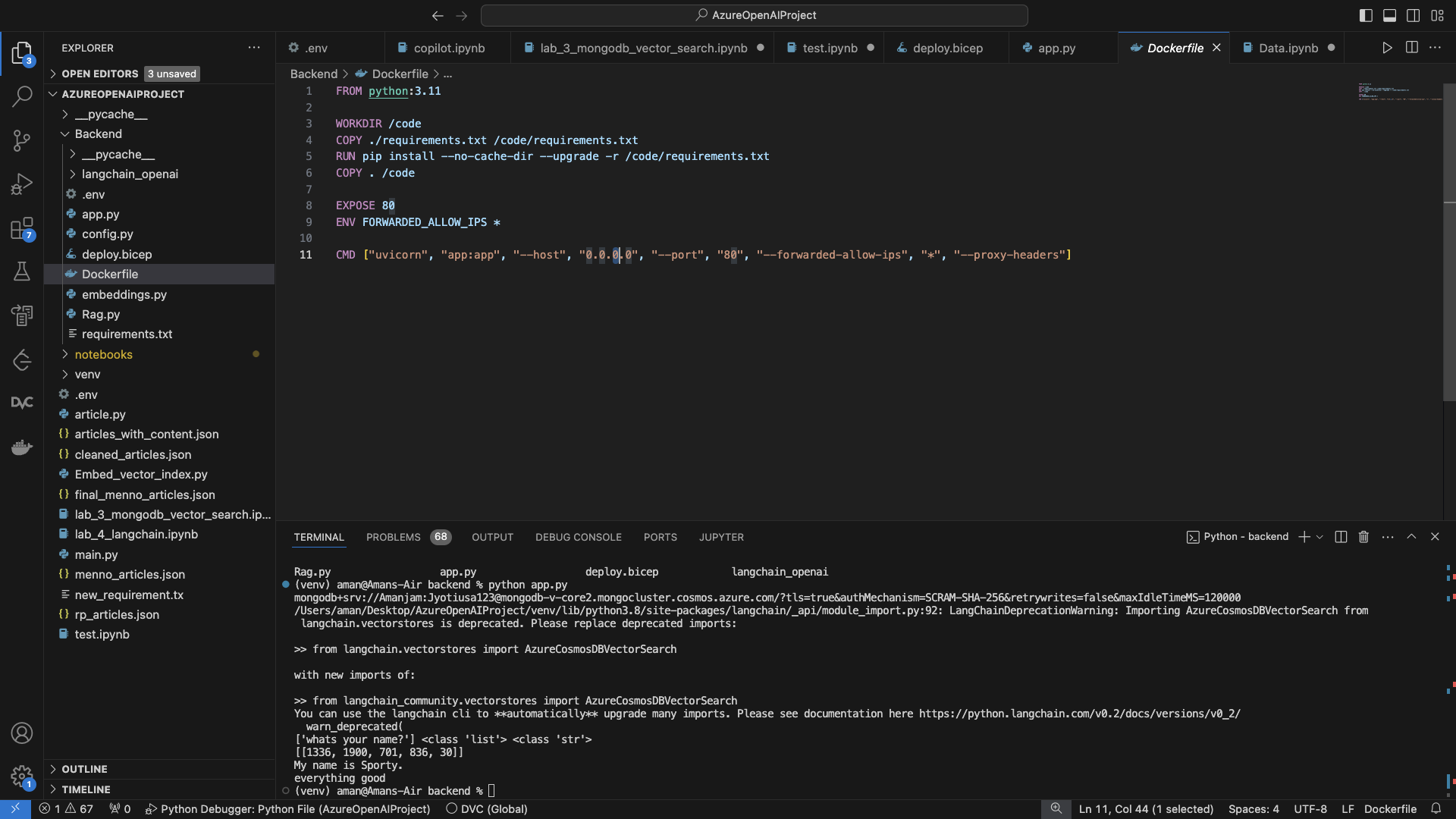Image resolution: width=1456 pixels, height=819 pixels.
Task: Switch to the PROBLEMS panel tab
Action: [393, 537]
